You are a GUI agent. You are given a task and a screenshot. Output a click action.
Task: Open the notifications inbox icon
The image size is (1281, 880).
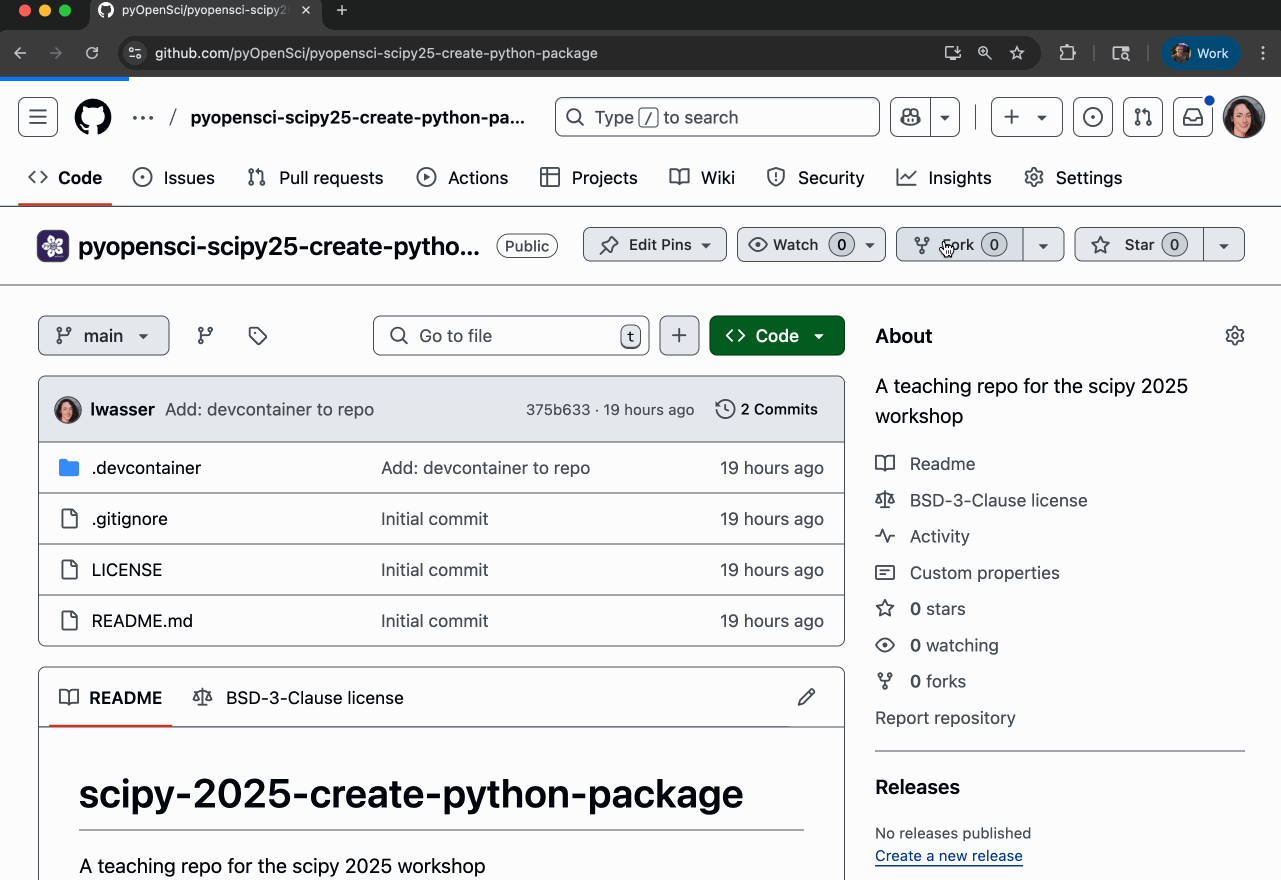click(x=1193, y=117)
